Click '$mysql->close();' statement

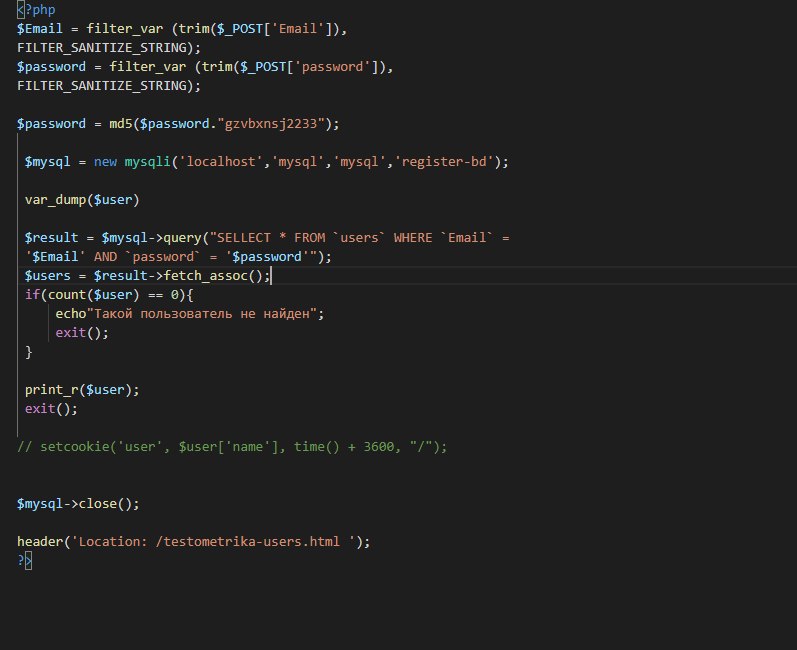pos(78,504)
